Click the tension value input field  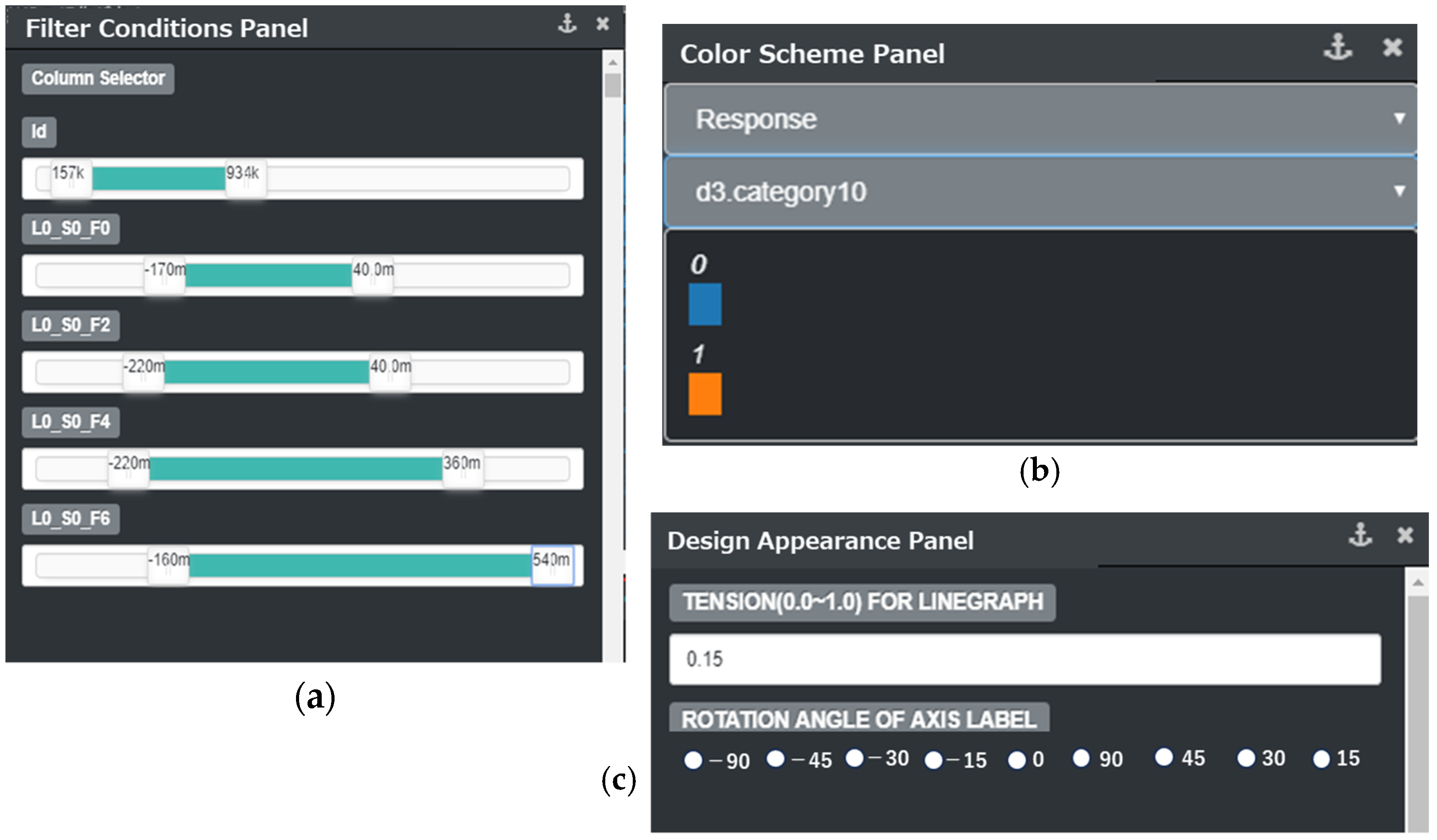(1025, 659)
